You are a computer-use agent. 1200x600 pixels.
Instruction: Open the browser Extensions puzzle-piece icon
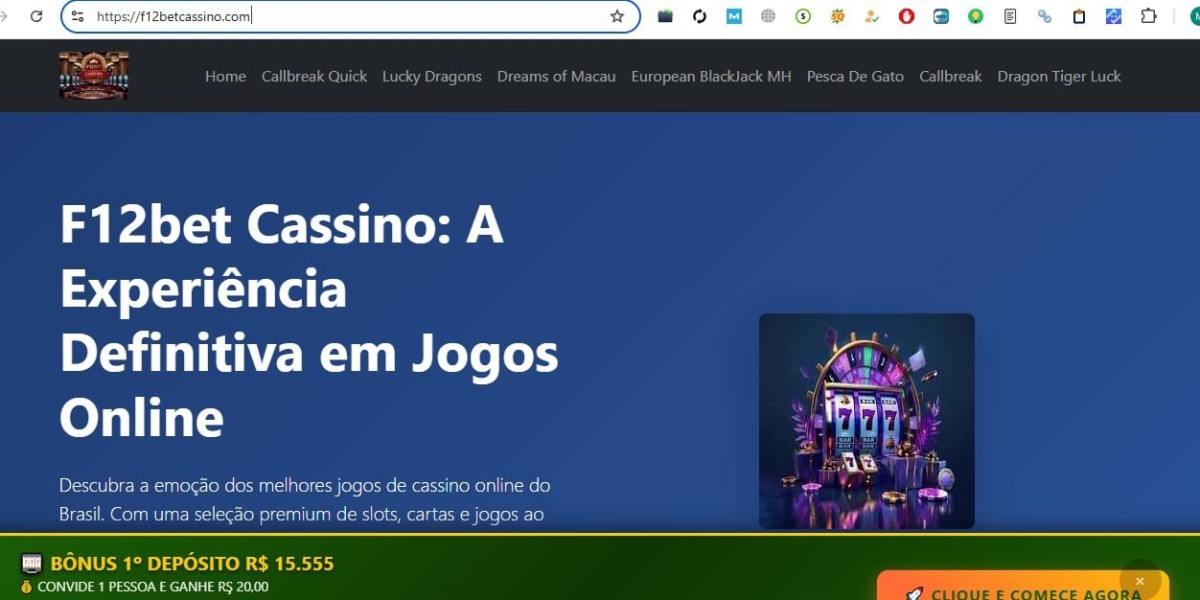click(x=1148, y=16)
